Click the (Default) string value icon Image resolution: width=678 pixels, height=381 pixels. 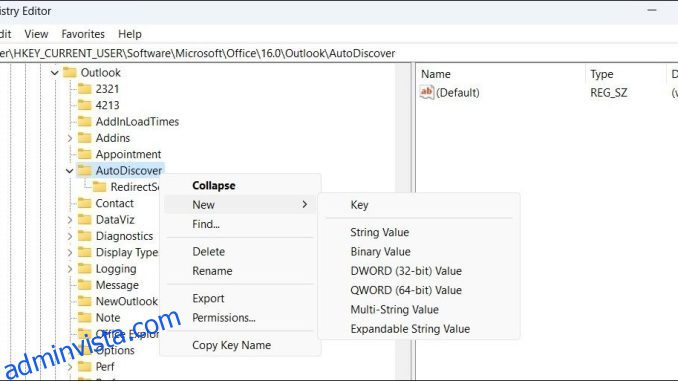click(426, 92)
